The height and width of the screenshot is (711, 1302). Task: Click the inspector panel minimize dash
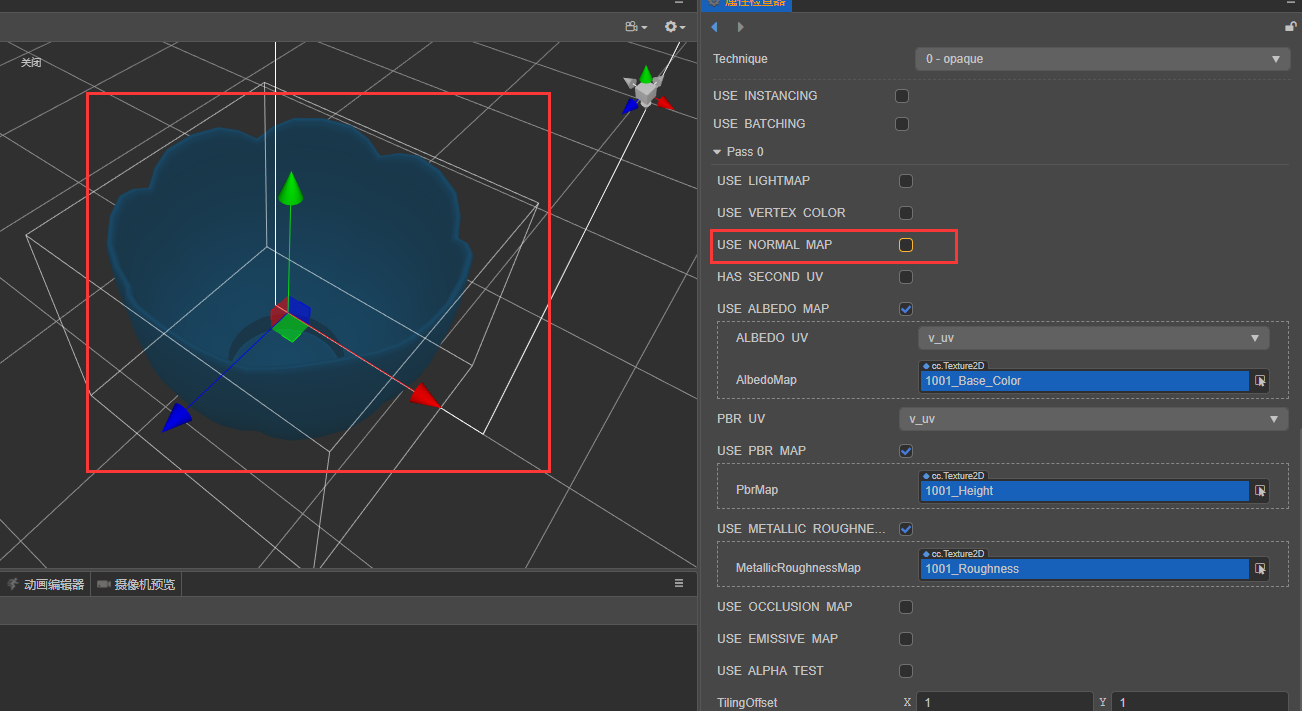coord(1291,4)
